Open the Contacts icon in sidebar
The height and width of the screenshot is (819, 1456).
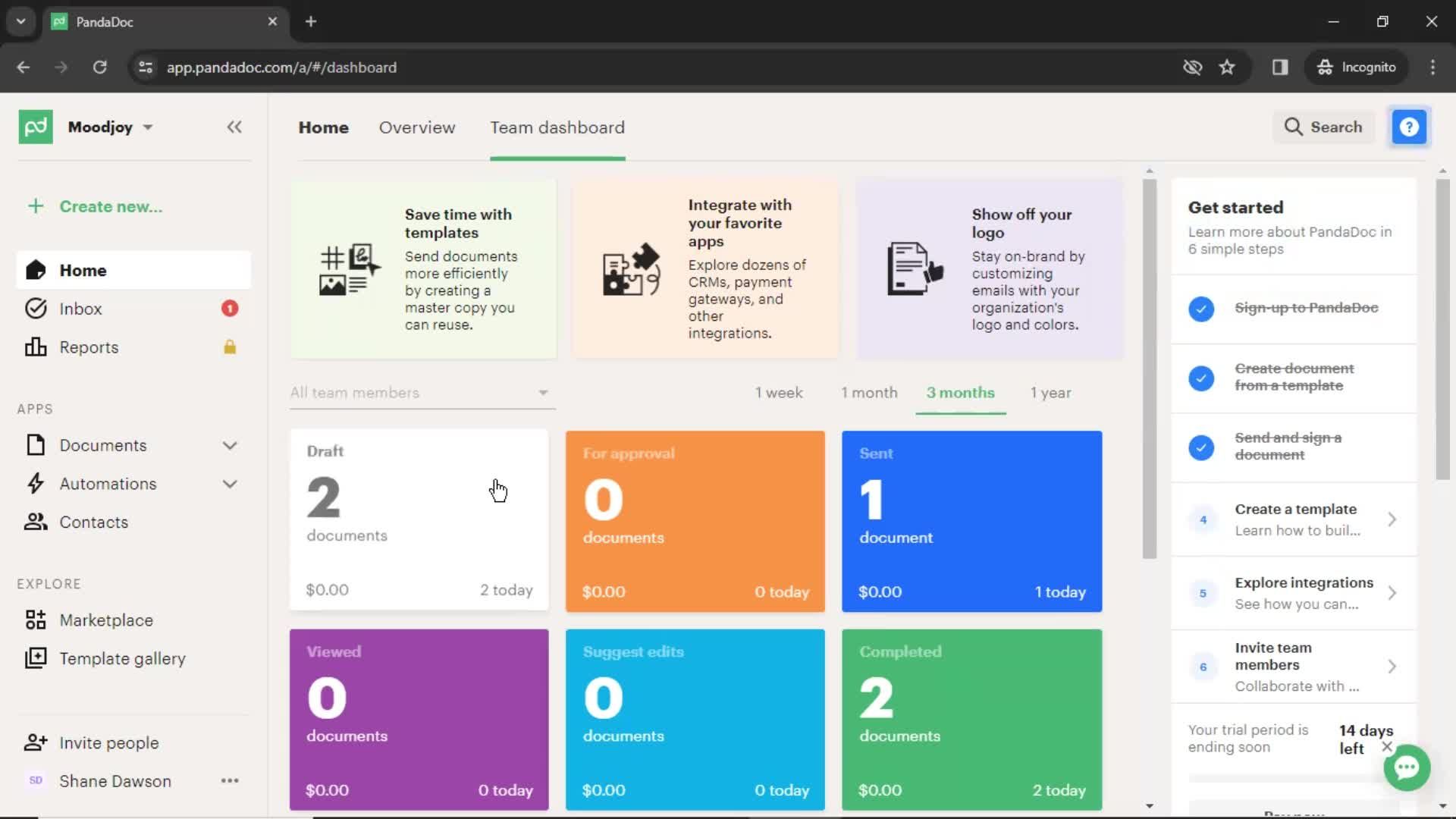[36, 521]
